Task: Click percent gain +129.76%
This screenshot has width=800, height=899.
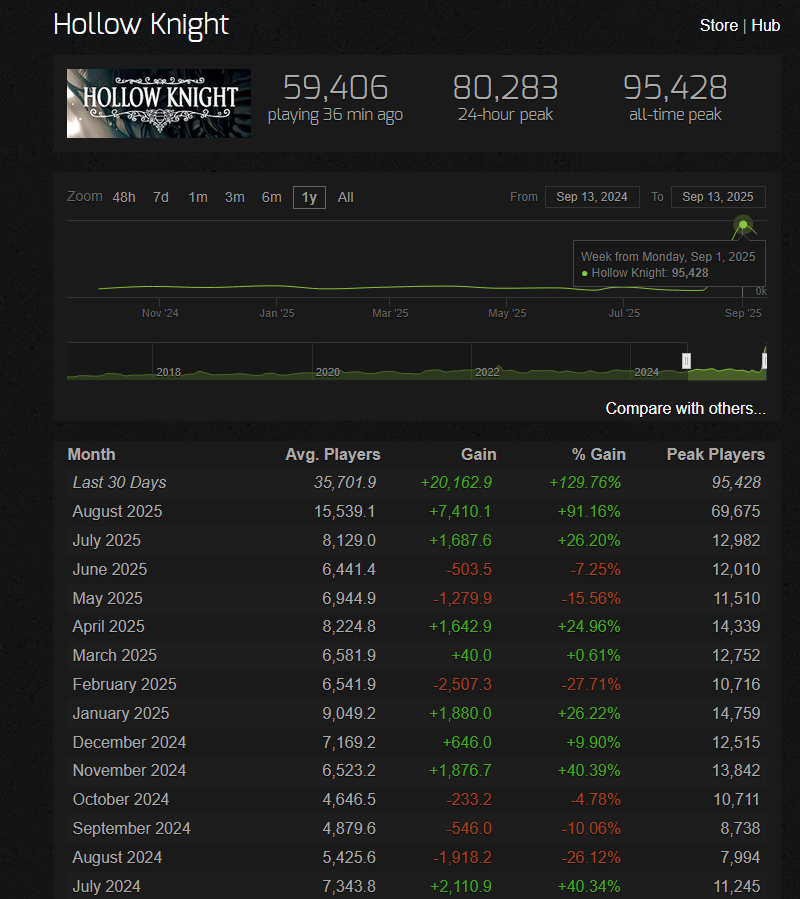Action: tap(585, 482)
